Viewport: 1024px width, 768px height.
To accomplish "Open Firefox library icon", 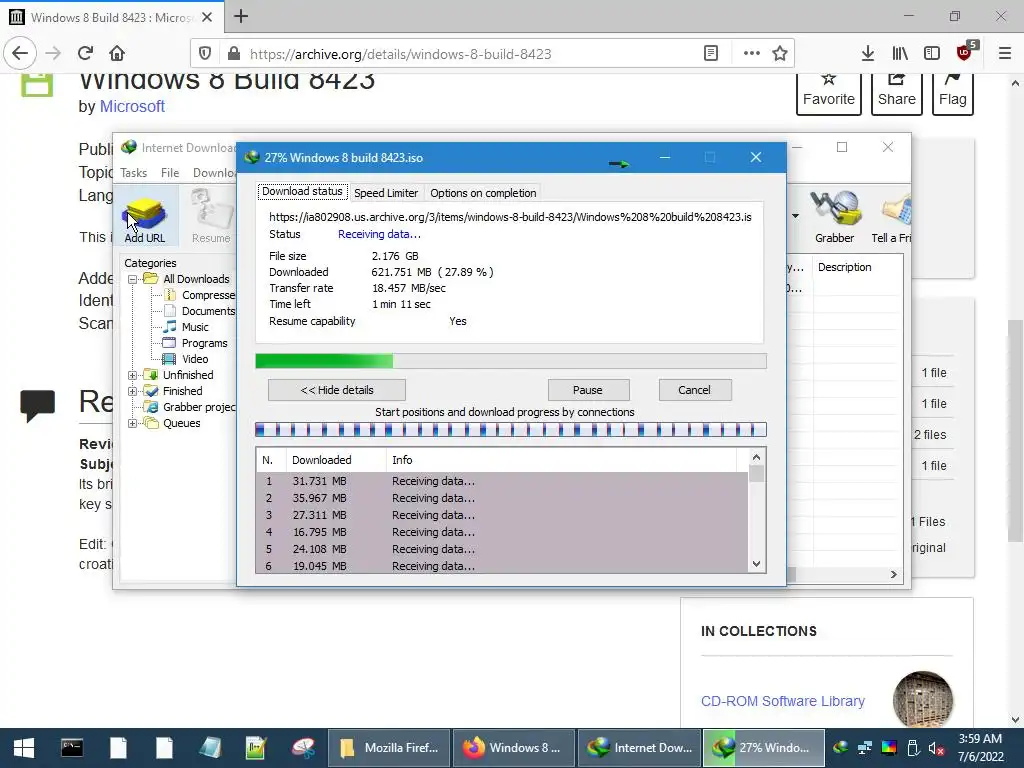I will click(900, 54).
